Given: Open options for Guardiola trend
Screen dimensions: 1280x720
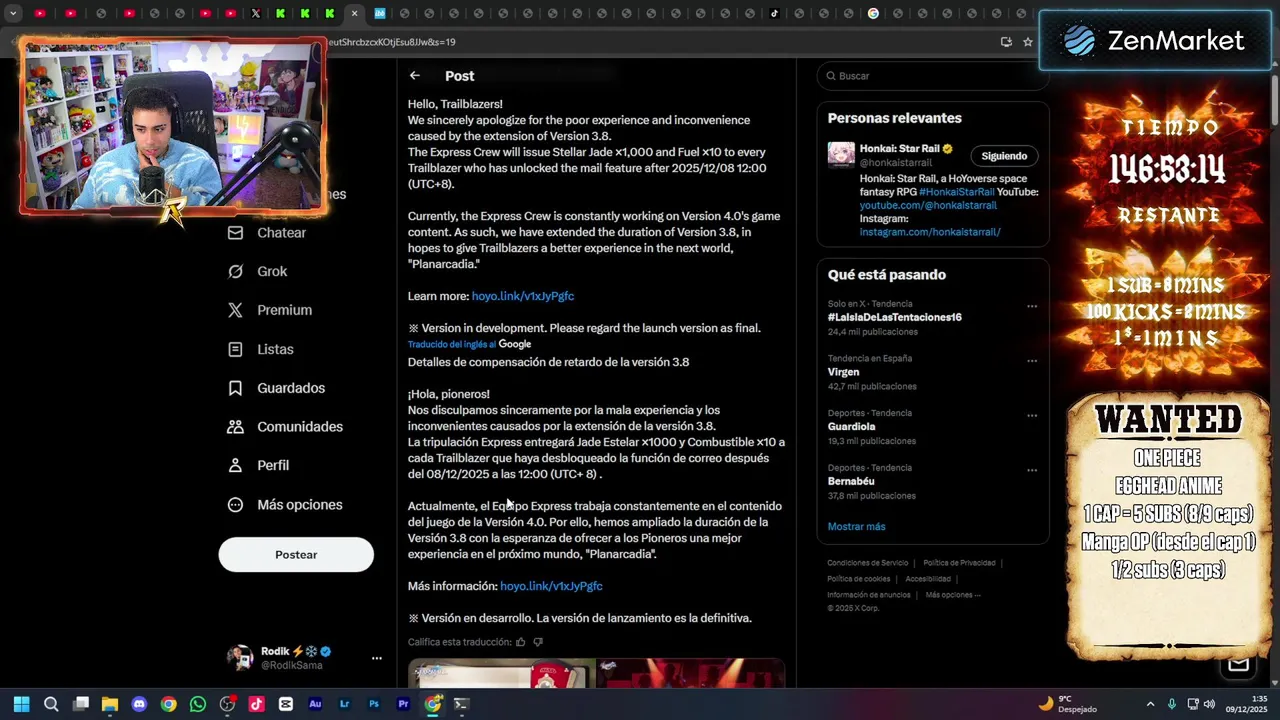Looking at the screenshot, I should point(1032,416).
